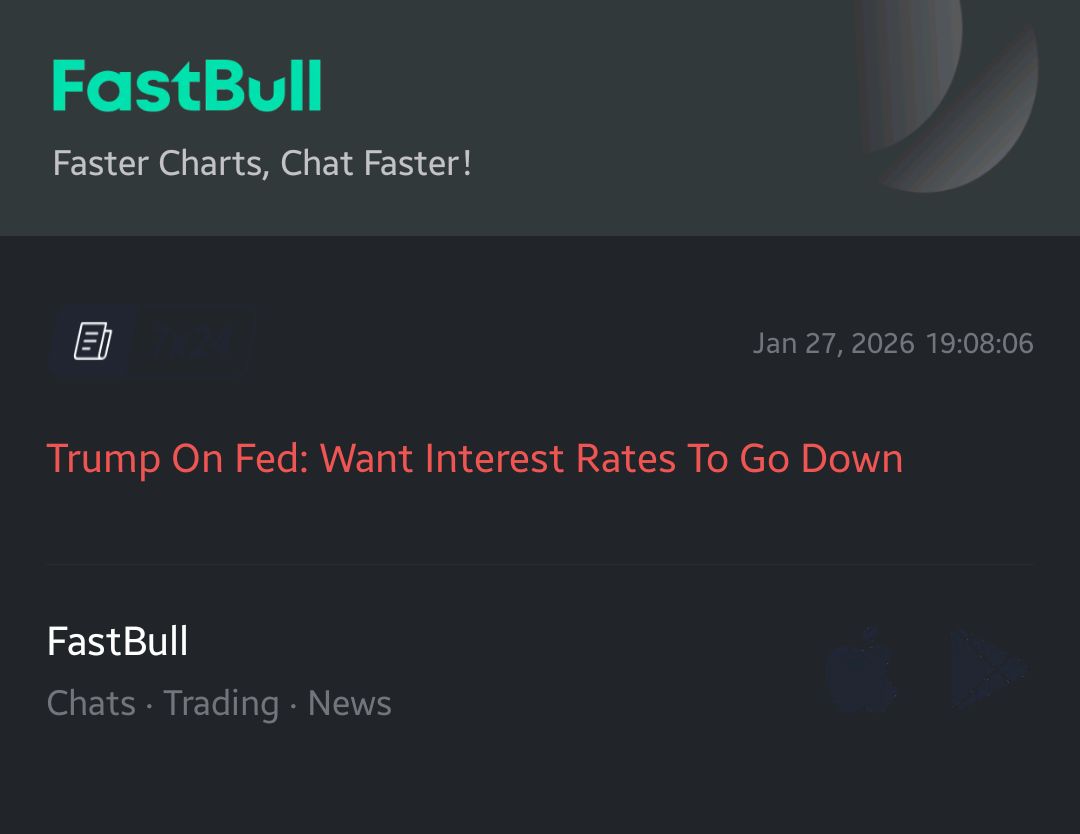Click the "Faster Charts," tagline text
The image size is (1080, 834).
click(161, 163)
